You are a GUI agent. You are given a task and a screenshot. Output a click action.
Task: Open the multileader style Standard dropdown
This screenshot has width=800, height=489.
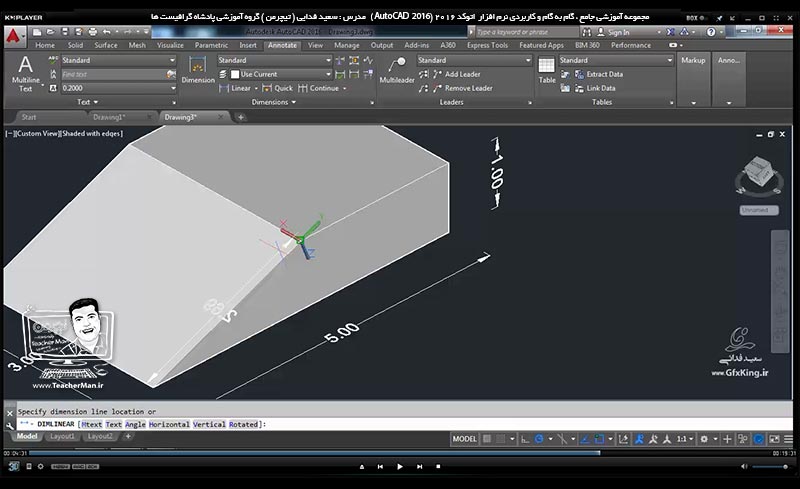(x=474, y=60)
